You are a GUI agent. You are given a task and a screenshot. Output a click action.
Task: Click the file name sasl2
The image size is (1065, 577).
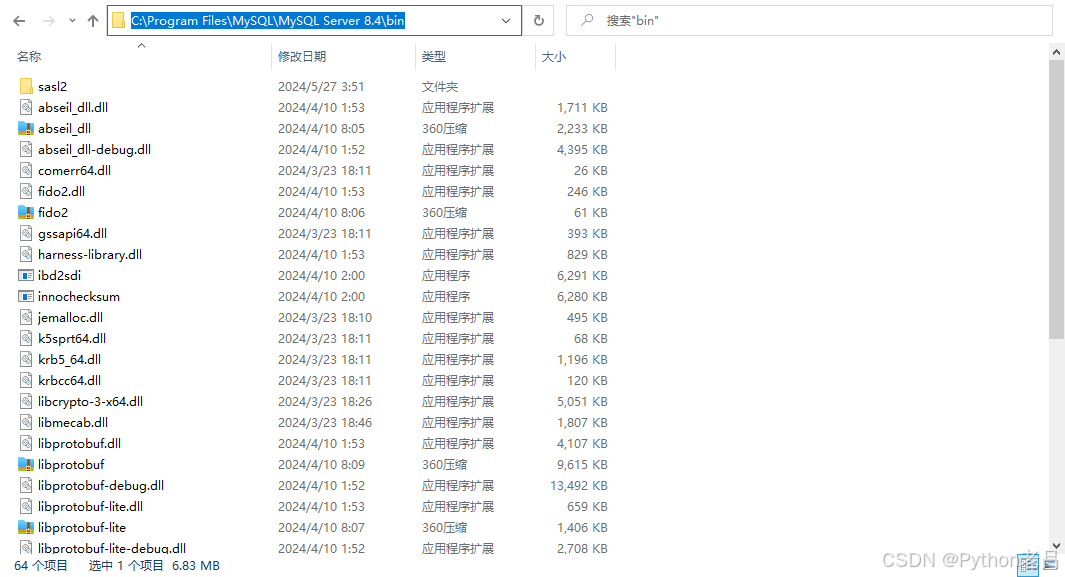[52, 87]
